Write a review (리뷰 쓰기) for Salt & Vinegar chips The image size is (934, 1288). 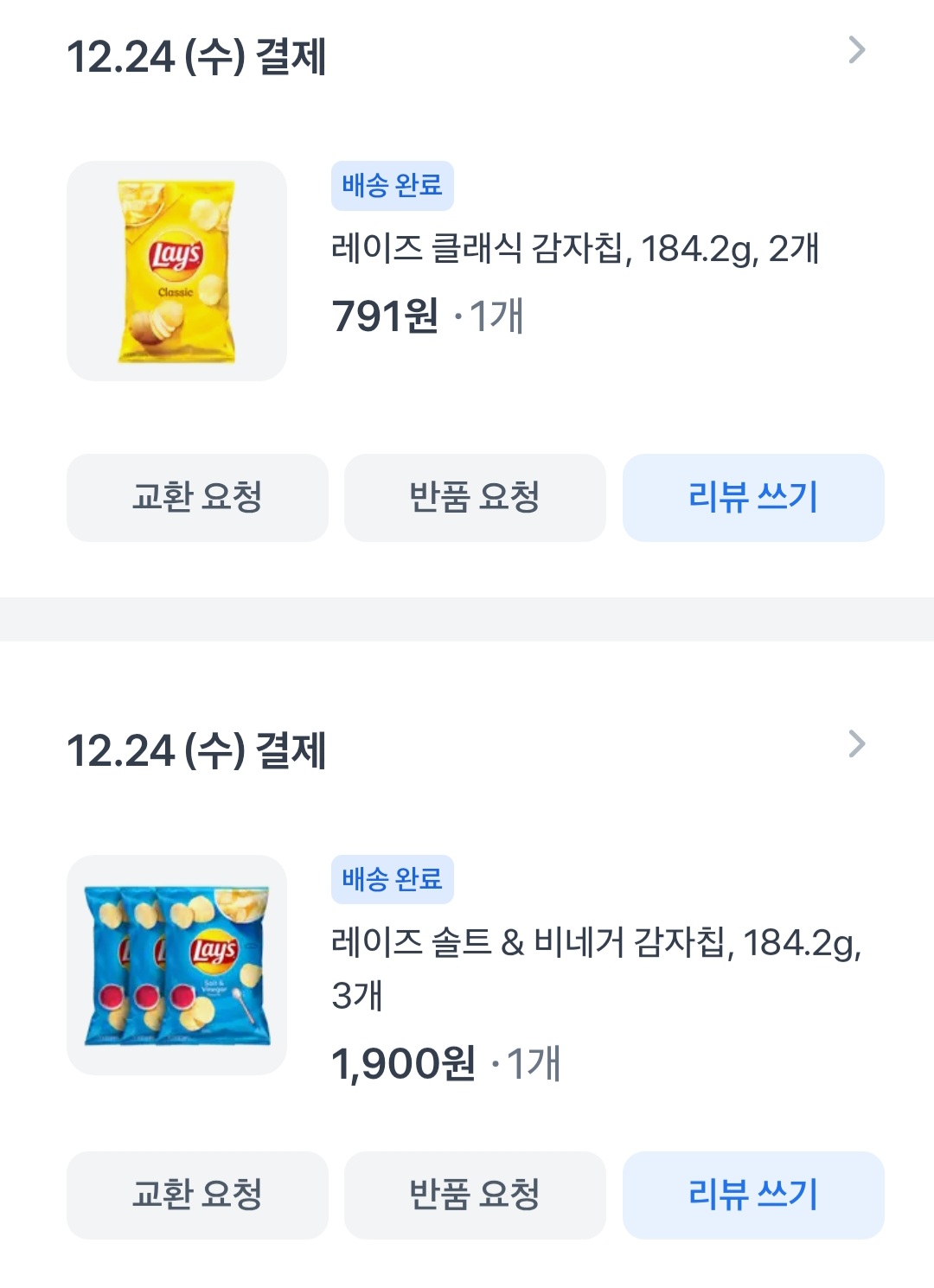pos(753,1195)
